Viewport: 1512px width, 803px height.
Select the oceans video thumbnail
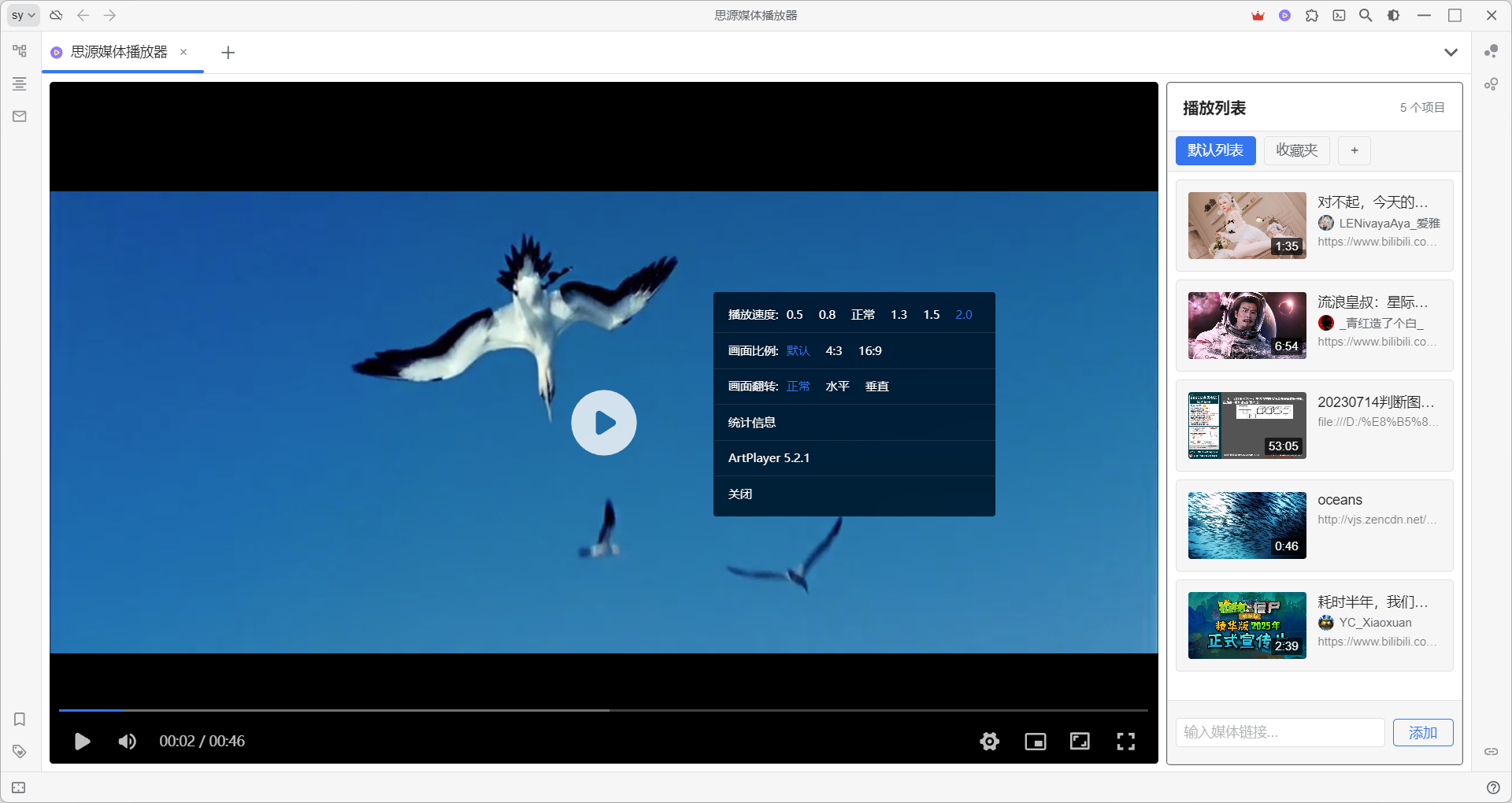(1247, 525)
